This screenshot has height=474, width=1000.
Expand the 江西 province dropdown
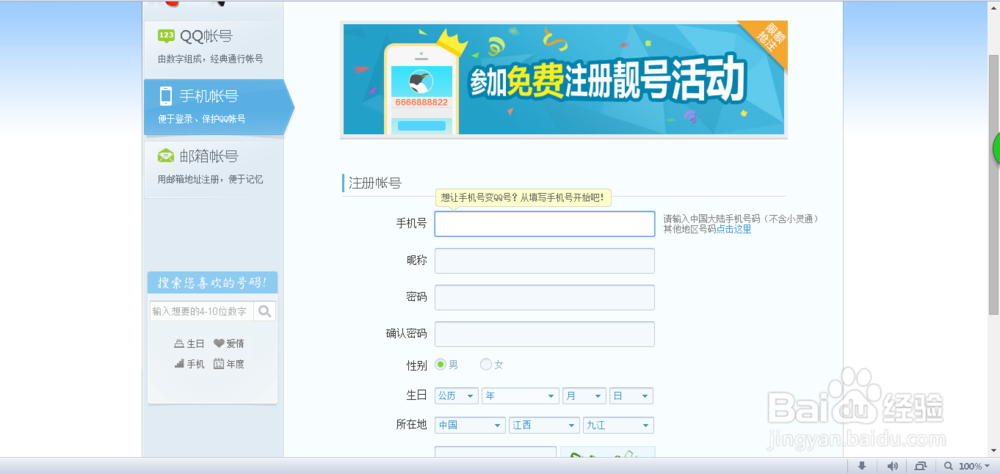pyautogui.click(x=545, y=426)
